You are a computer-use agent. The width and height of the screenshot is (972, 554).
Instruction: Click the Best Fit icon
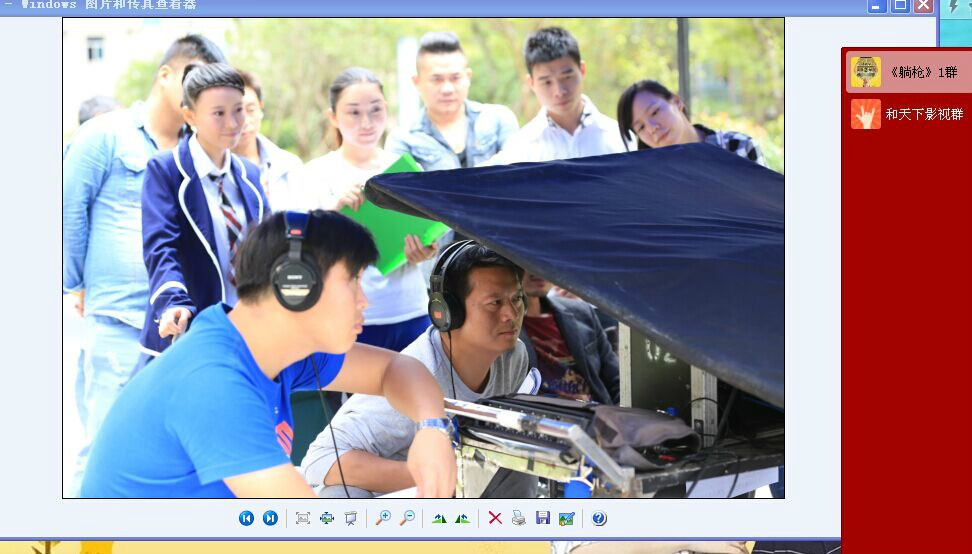coord(303,518)
